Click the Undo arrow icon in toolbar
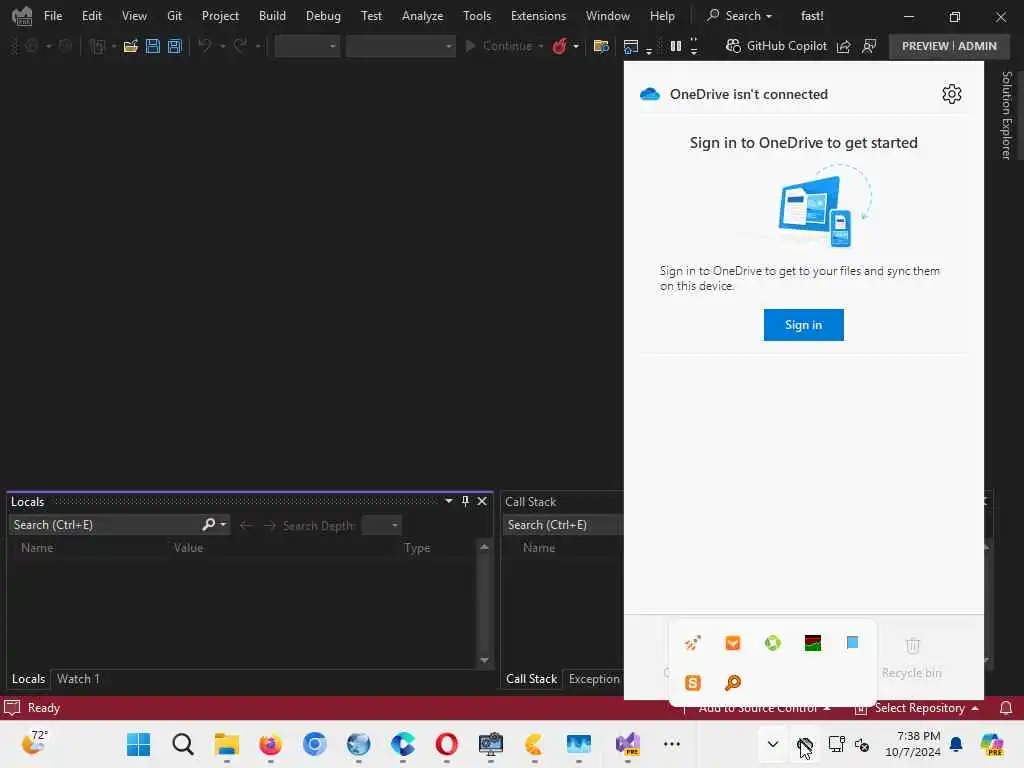The height and width of the screenshot is (768, 1024). coord(205,46)
